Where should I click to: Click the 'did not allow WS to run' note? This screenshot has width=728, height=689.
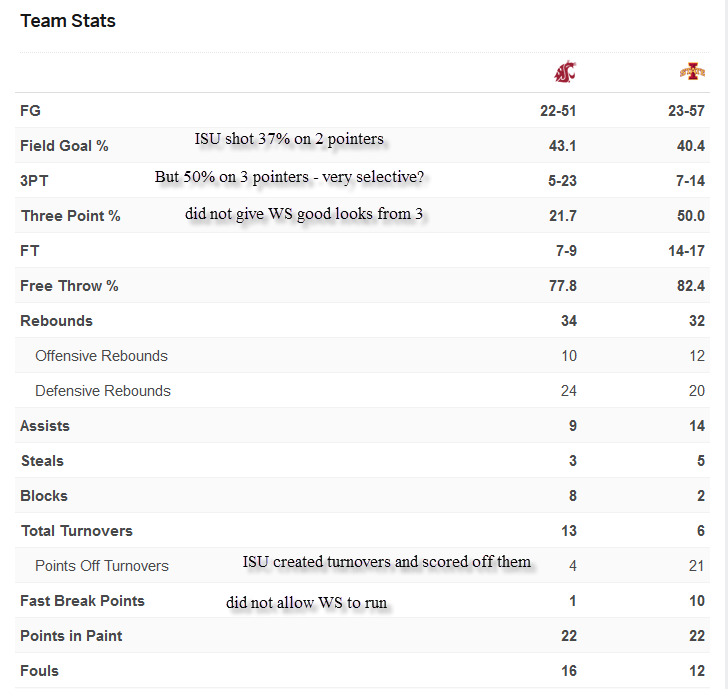[x=306, y=602]
